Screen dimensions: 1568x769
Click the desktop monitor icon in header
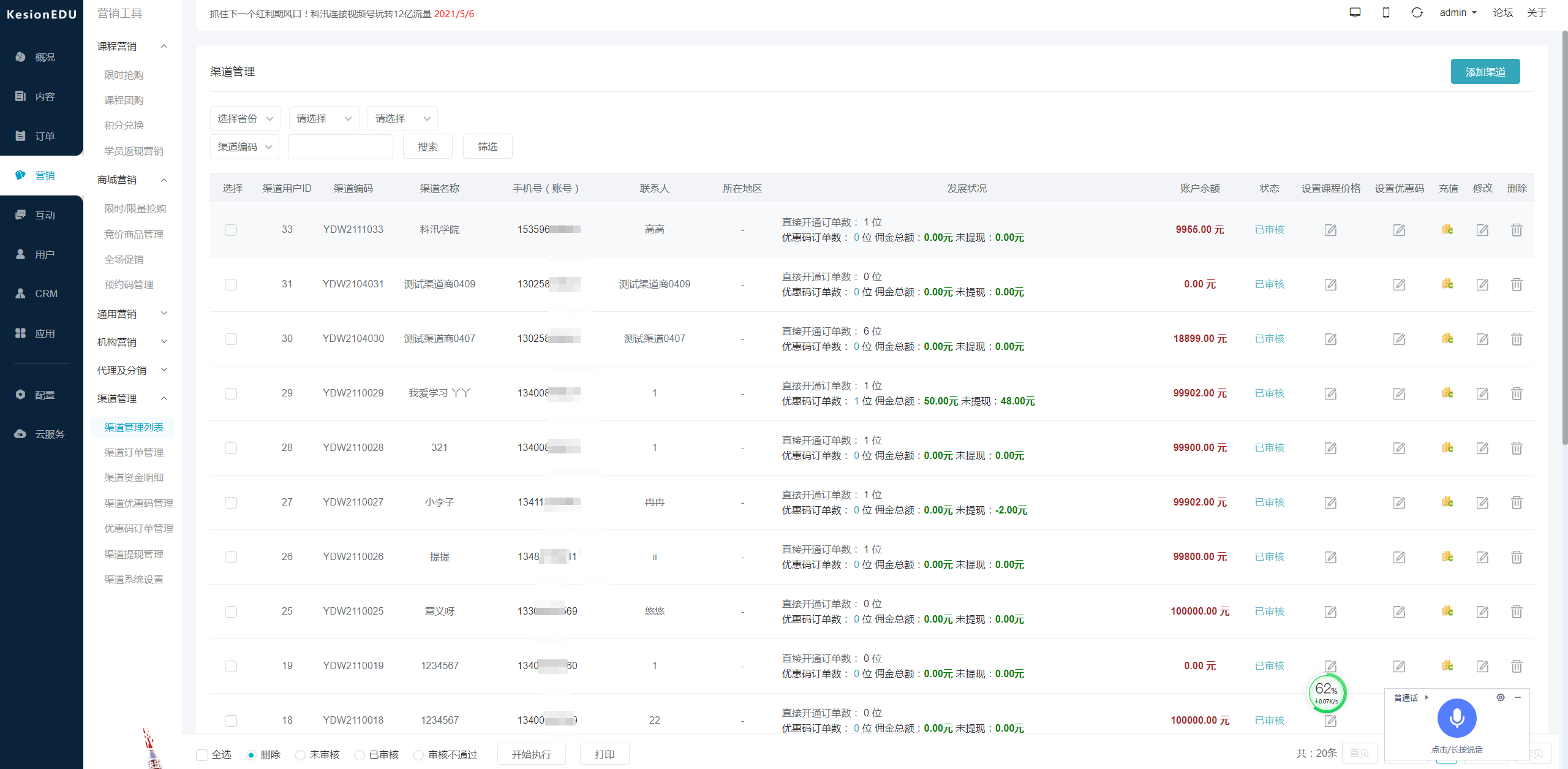pos(1355,13)
